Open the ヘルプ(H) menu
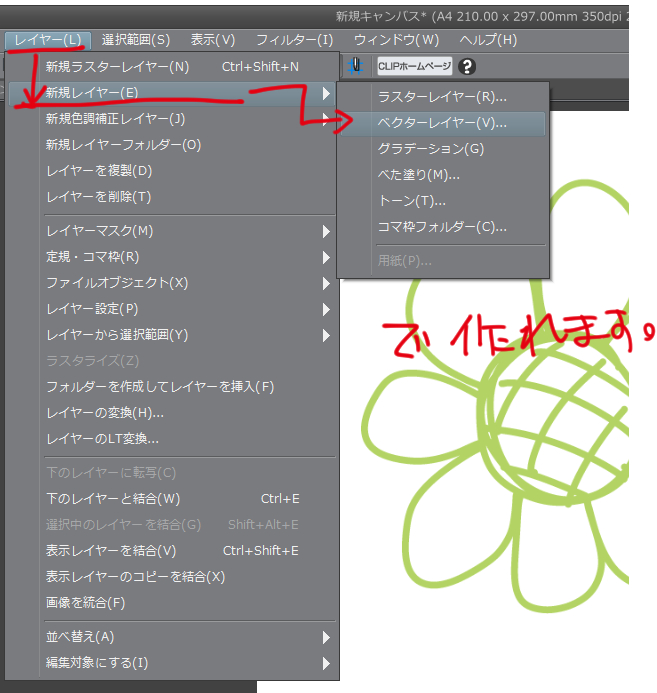The image size is (657, 693). pos(488,40)
